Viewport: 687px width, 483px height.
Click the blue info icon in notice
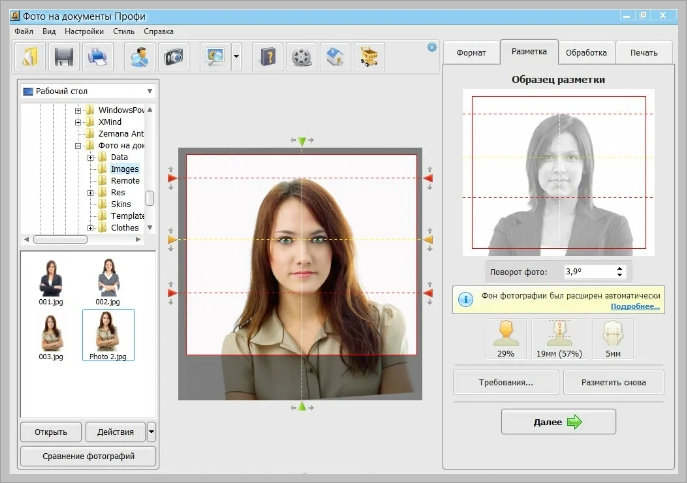coord(465,299)
